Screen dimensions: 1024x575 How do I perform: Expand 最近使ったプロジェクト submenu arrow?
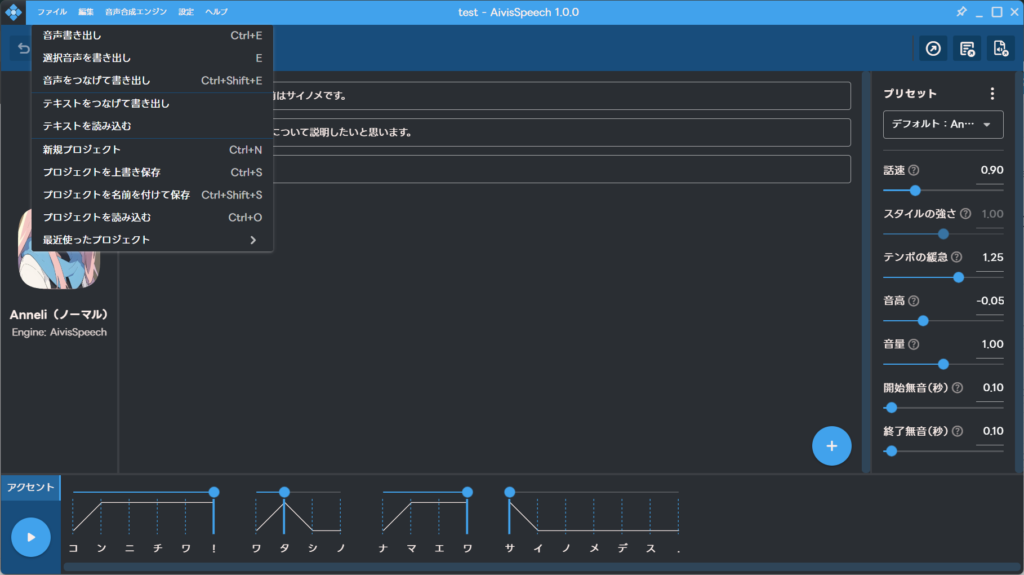pyautogui.click(x=253, y=240)
